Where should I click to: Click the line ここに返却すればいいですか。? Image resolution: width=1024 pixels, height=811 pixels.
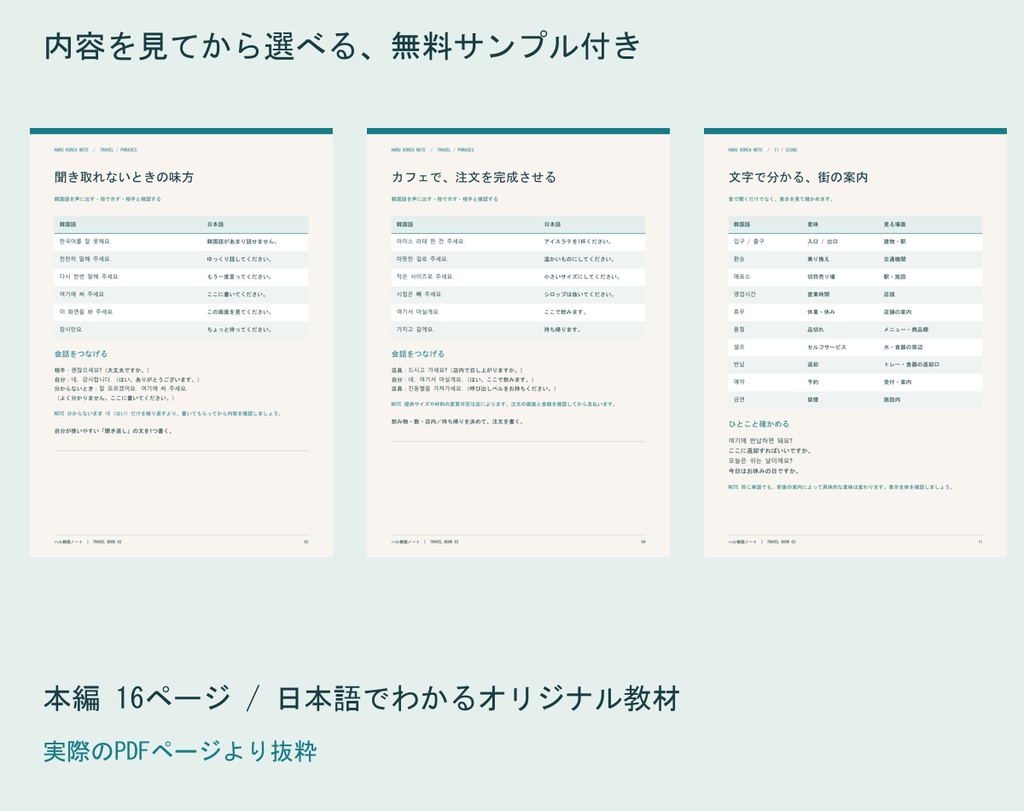tap(770, 451)
